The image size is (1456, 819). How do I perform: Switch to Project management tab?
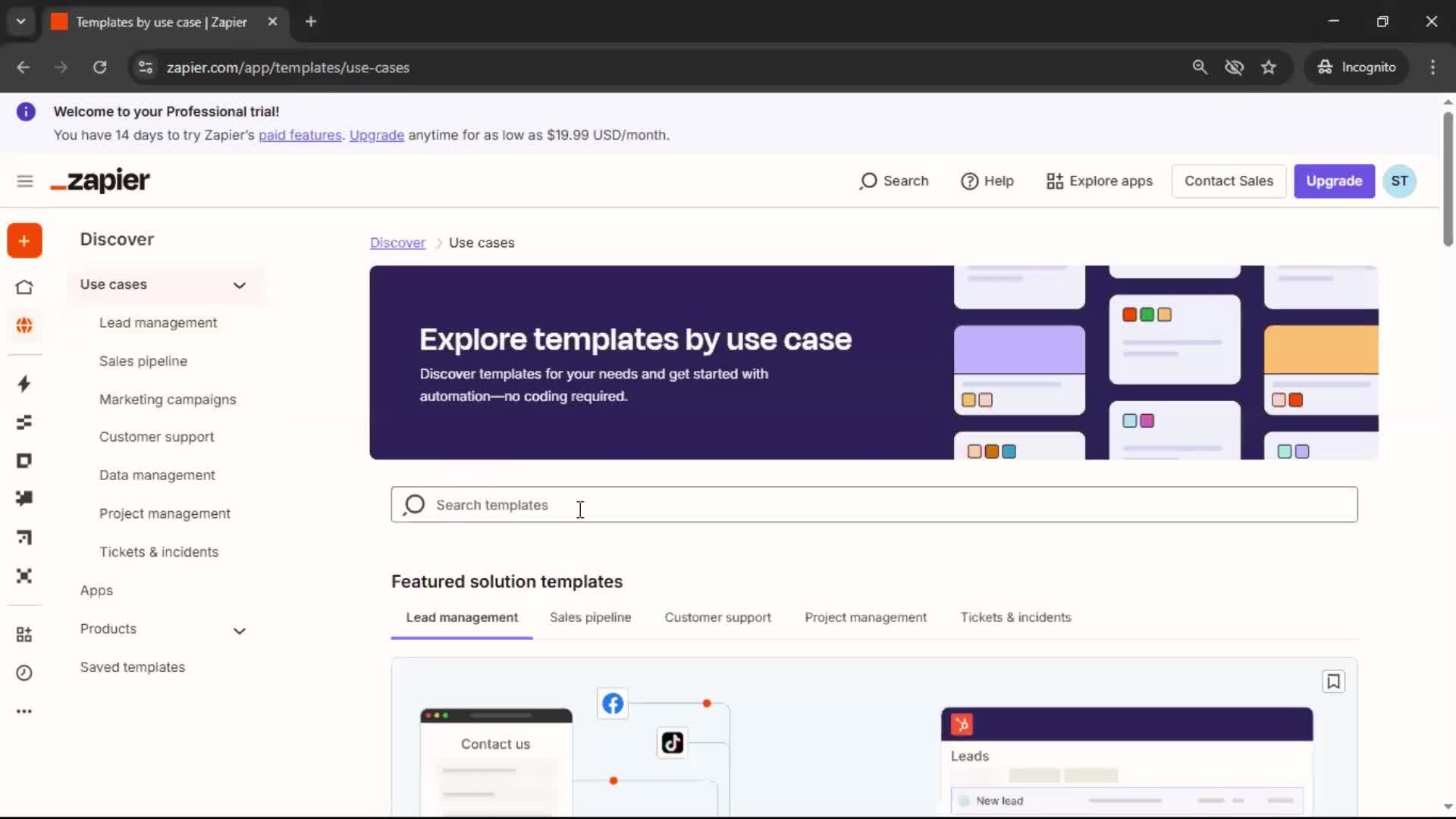865,617
